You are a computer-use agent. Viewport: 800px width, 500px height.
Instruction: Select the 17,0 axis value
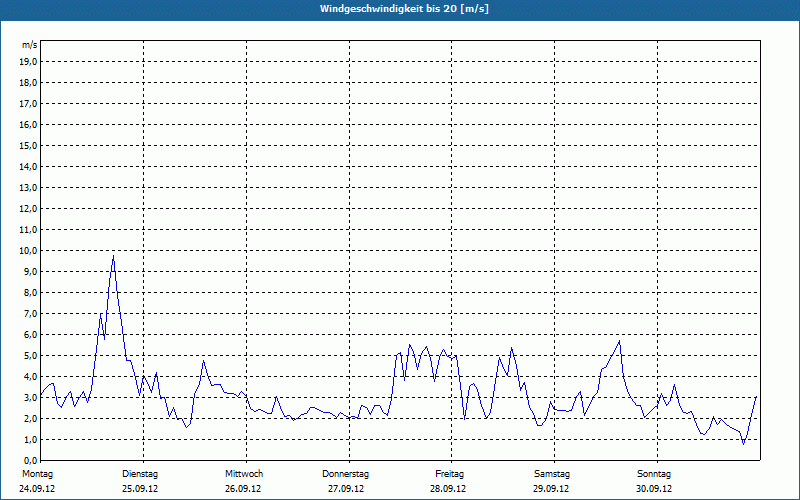29,104
